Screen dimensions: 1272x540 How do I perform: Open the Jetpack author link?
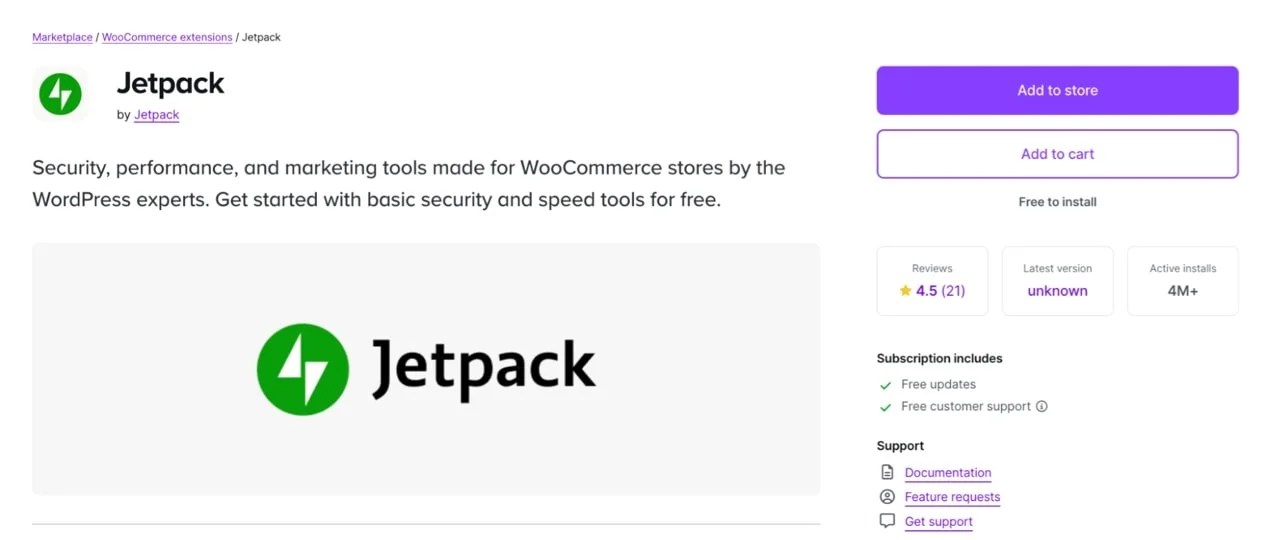[x=156, y=115]
